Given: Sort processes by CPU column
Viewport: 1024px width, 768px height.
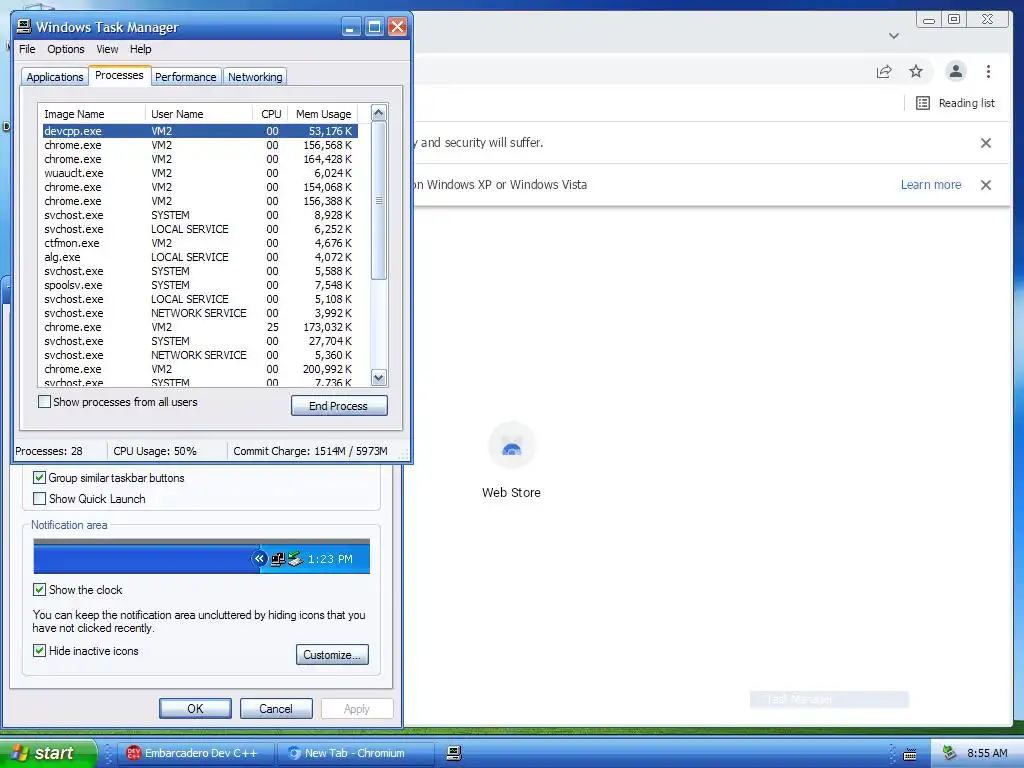Looking at the screenshot, I should click(271, 114).
